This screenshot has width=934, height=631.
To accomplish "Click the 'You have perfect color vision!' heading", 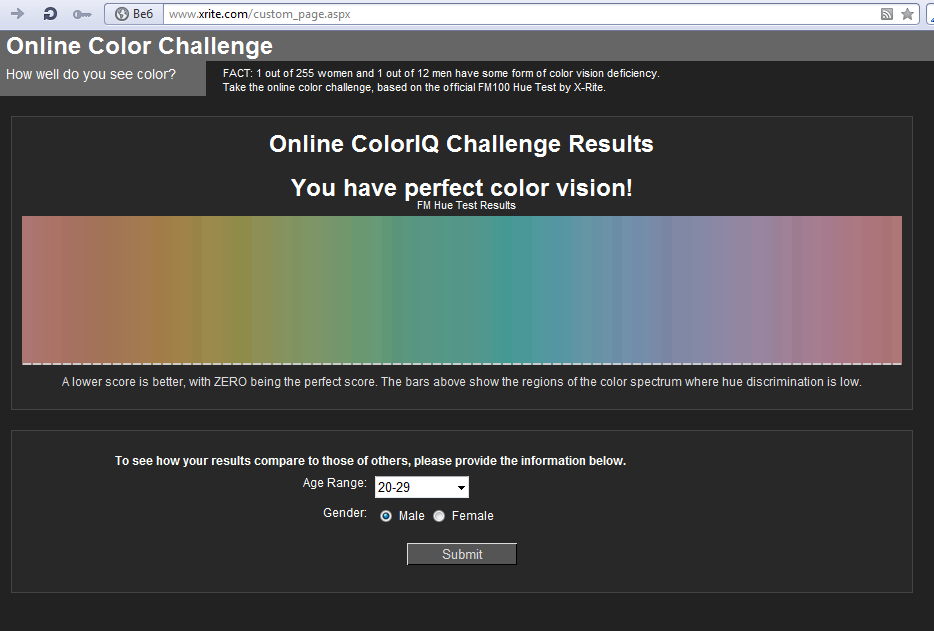I will click(x=461, y=187).
